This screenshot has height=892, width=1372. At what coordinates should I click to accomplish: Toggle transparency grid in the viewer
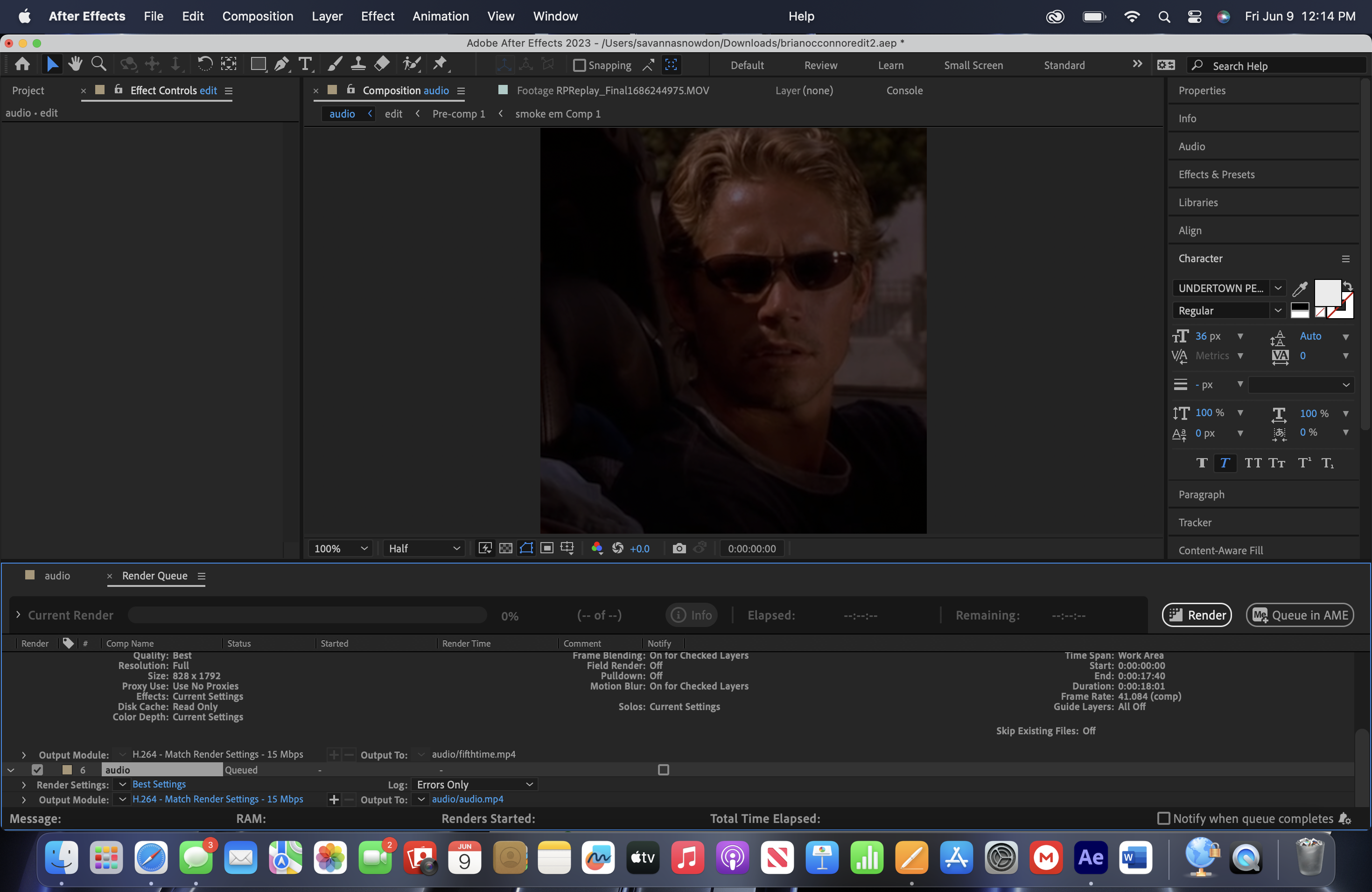tap(505, 548)
